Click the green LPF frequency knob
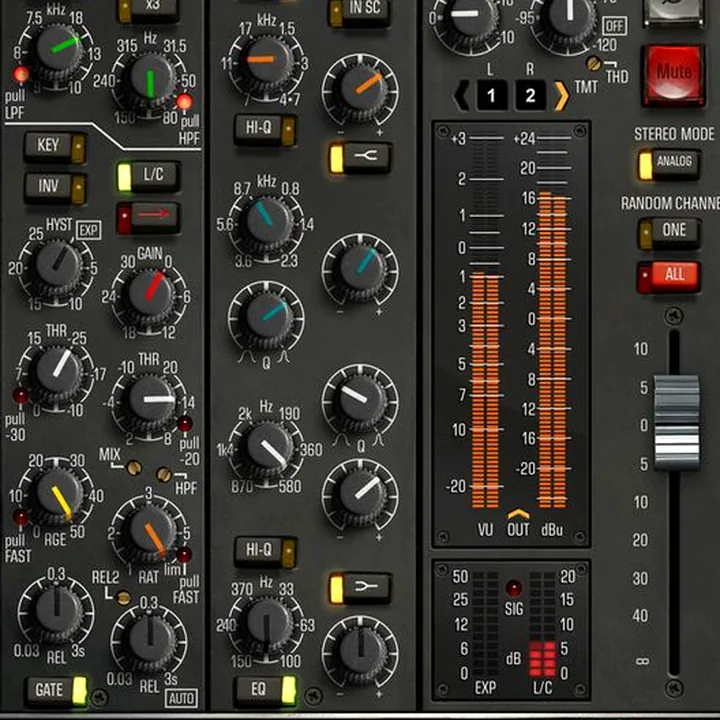720x720 pixels. [x=58, y=48]
